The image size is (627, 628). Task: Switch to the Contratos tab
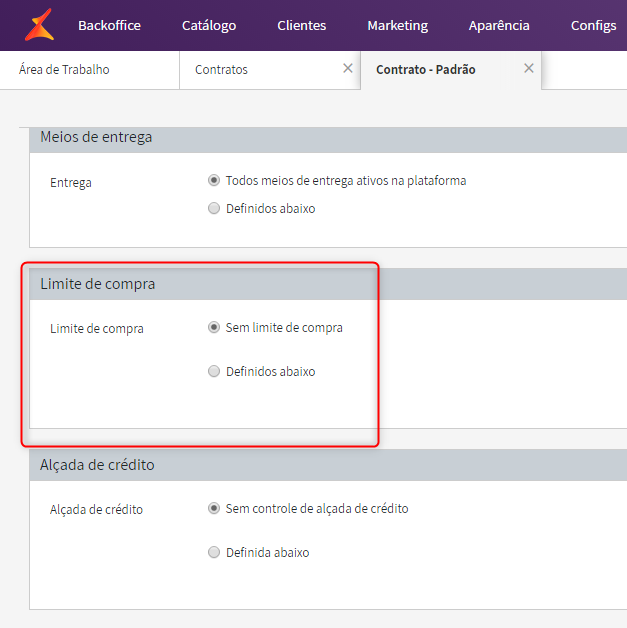click(x=270, y=70)
